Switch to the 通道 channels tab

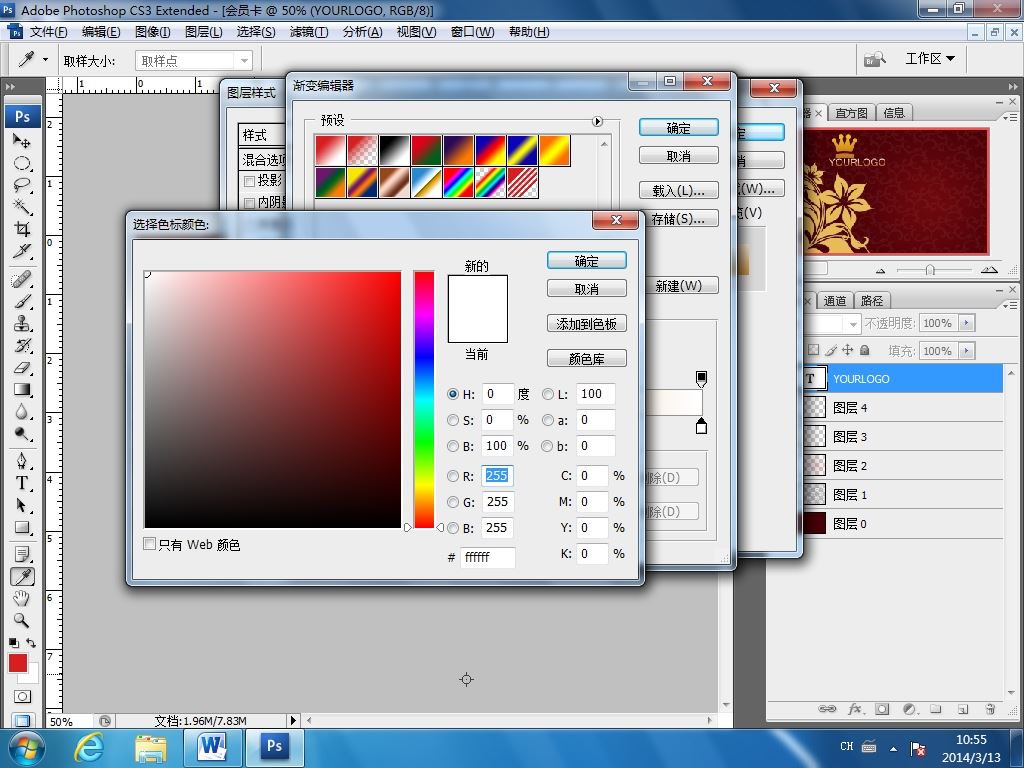pyautogui.click(x=835, y=300)
